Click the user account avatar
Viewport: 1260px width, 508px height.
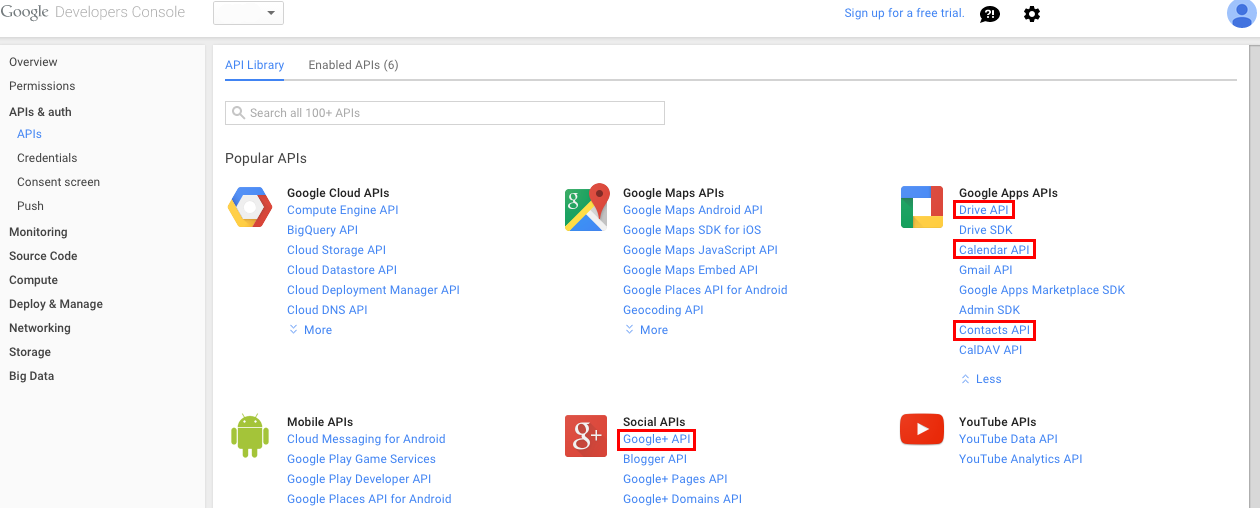(x=1241, y=13)
